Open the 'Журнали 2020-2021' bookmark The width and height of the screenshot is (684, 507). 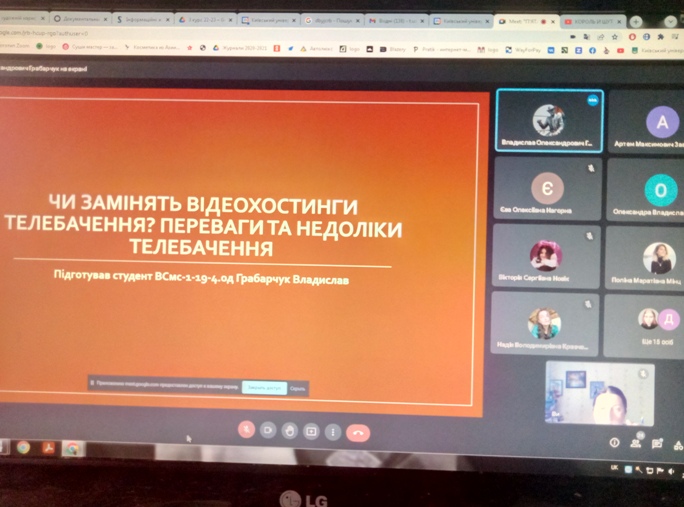click(x=240, y=48)
